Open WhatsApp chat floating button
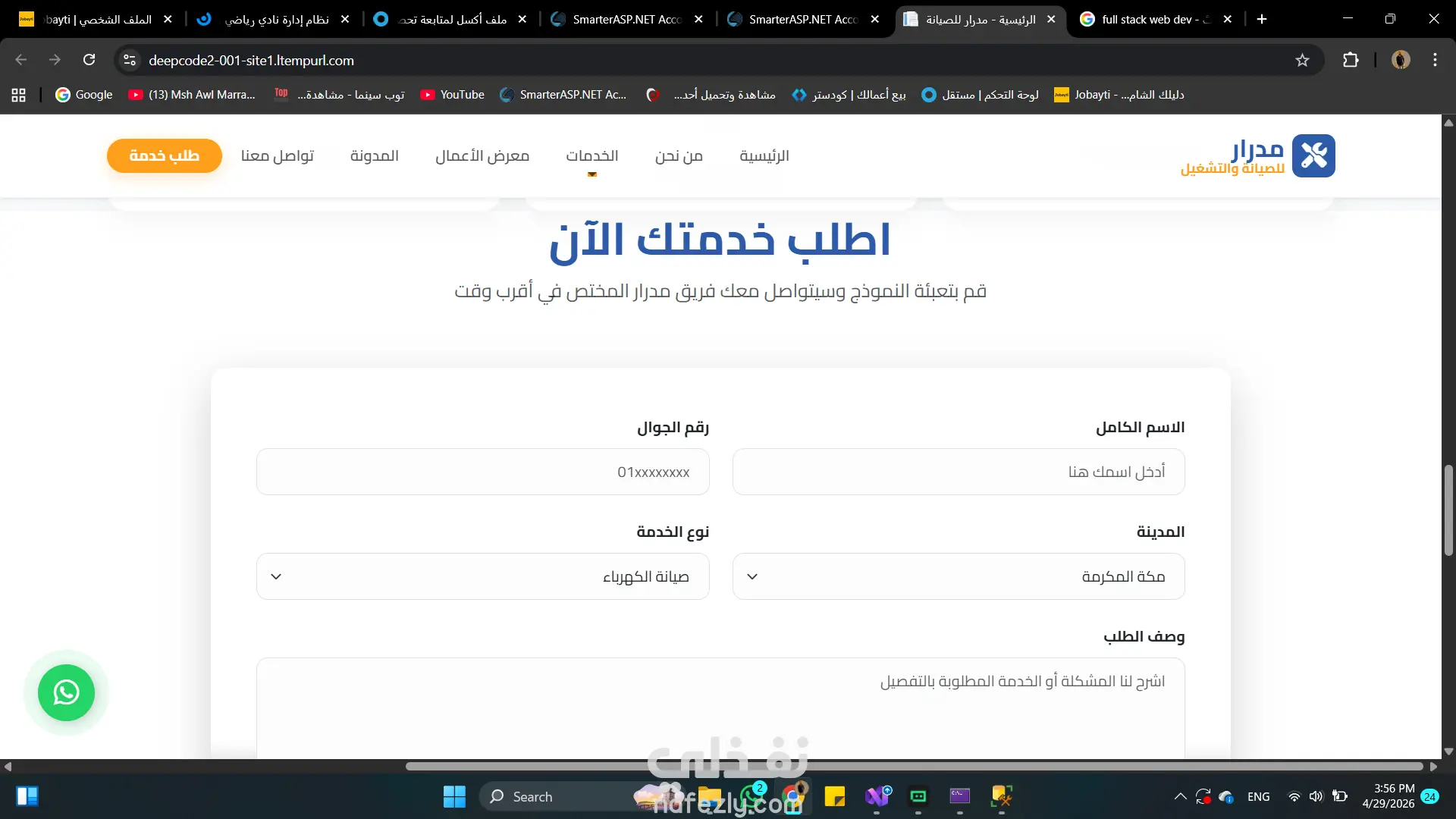 pos(67,692)
